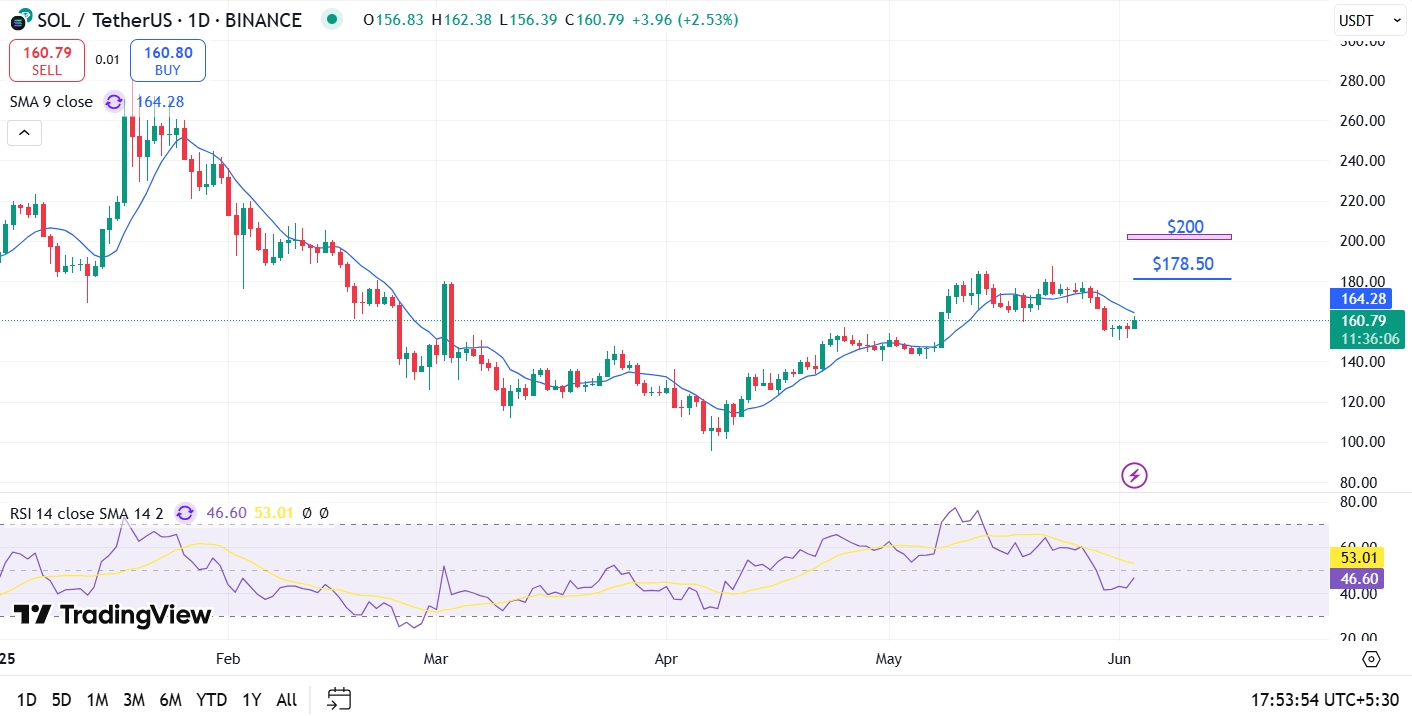Open the go-to-date calendar icon
Screen dimensions: 1412x716
click(x=339, y=699)
